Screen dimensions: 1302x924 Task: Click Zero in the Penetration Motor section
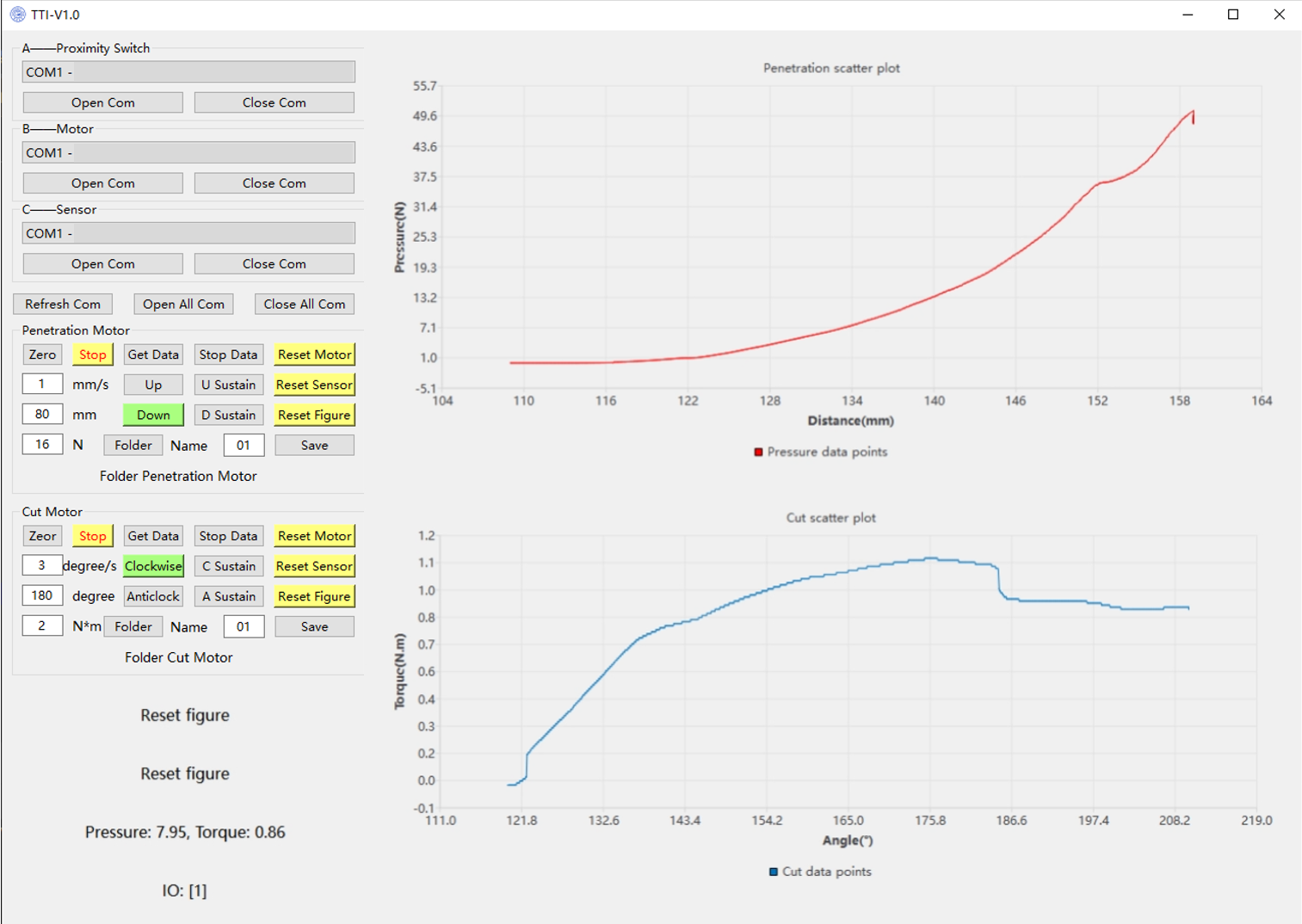click(x=42, y=354)
